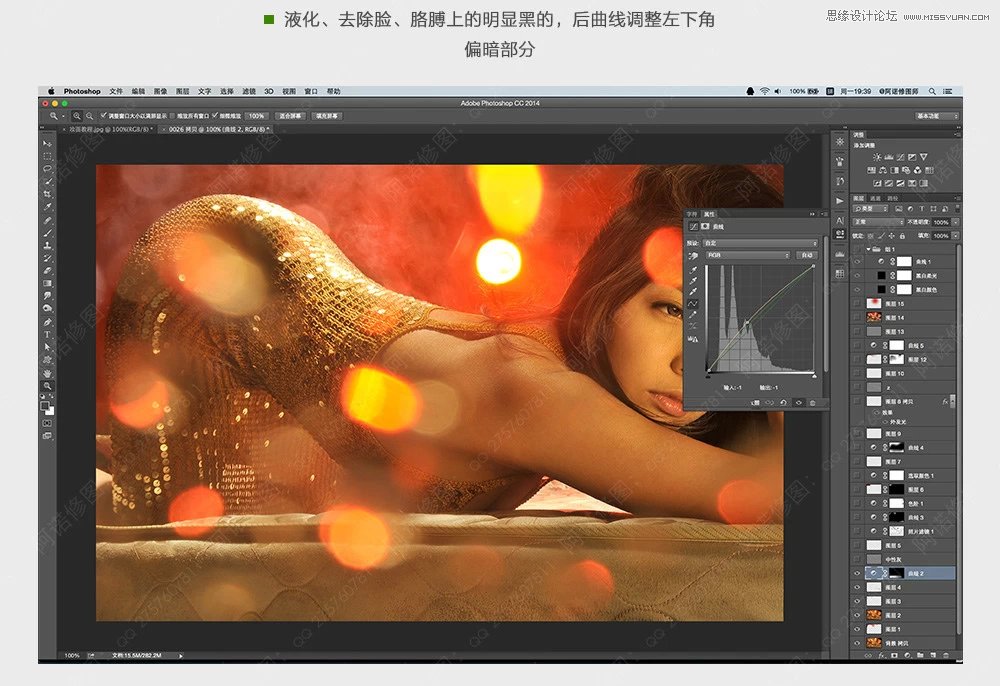Click the Pen tool icon
The width and height of the screenshot is (1000, 686).
47,322
